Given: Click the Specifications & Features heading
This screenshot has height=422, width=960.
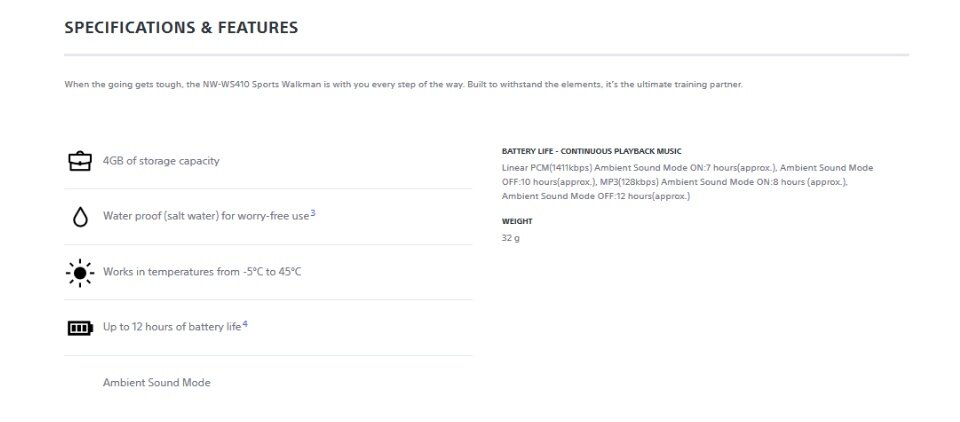Looking at the screenshot, I should point(181,28).
